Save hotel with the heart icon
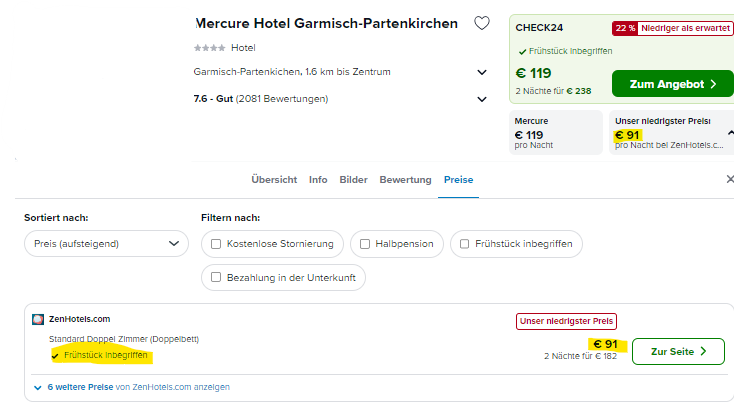Screen dimensions: 734x405 tap(482, 23)
